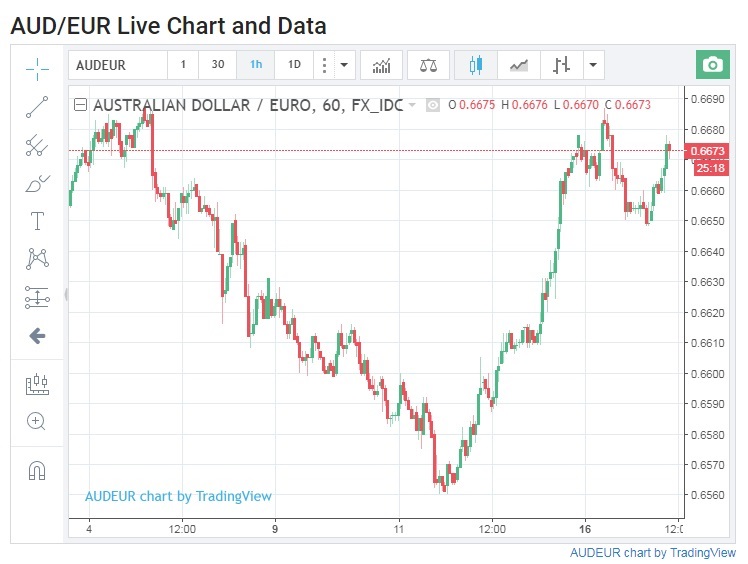748x564 pixels.
Task: Expand the time interval dropdown arrow
Action: (344, 65)
